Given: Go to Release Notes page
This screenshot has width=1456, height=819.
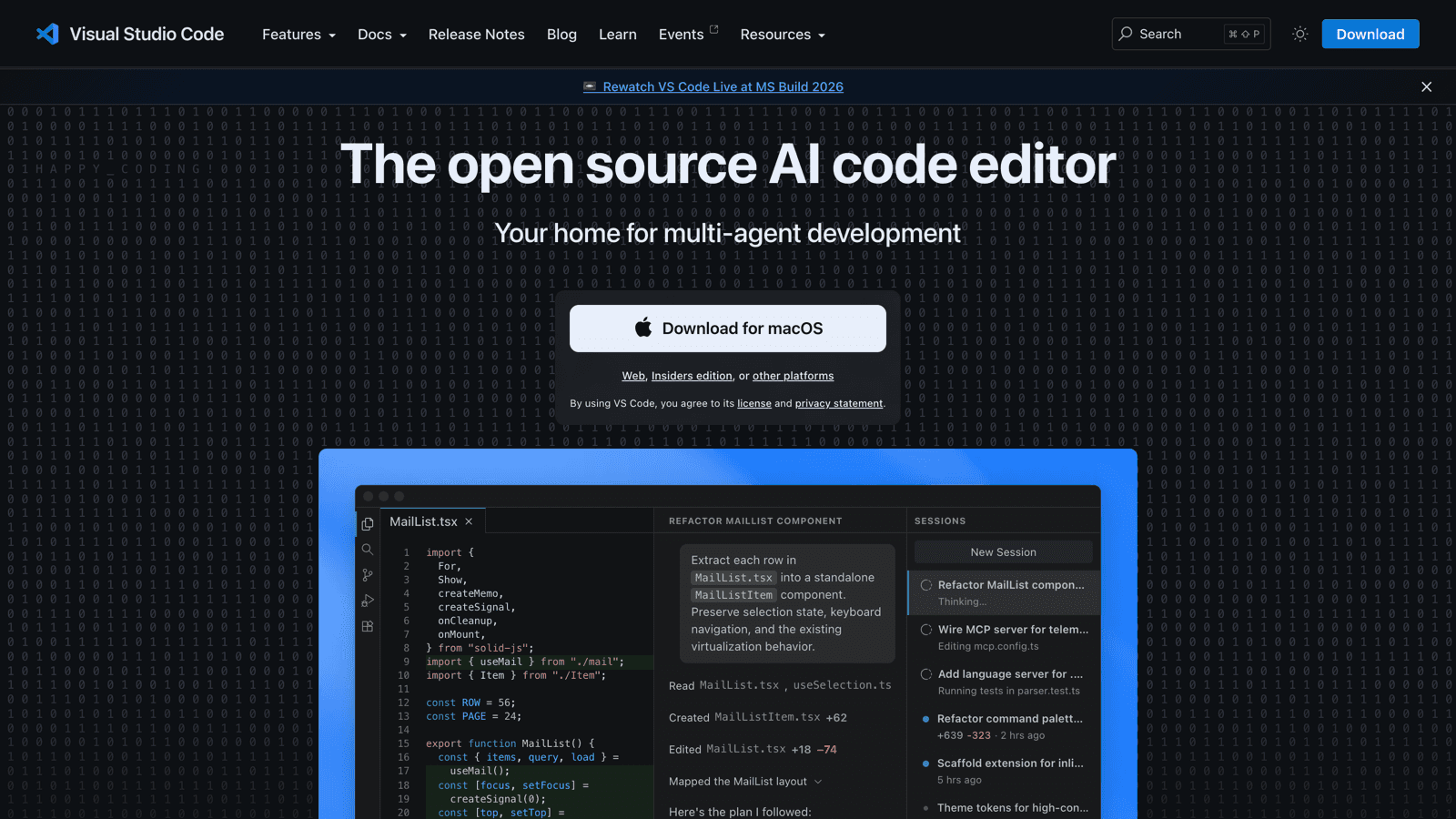Looking at the screenshot, I should (x=477, y=35).
